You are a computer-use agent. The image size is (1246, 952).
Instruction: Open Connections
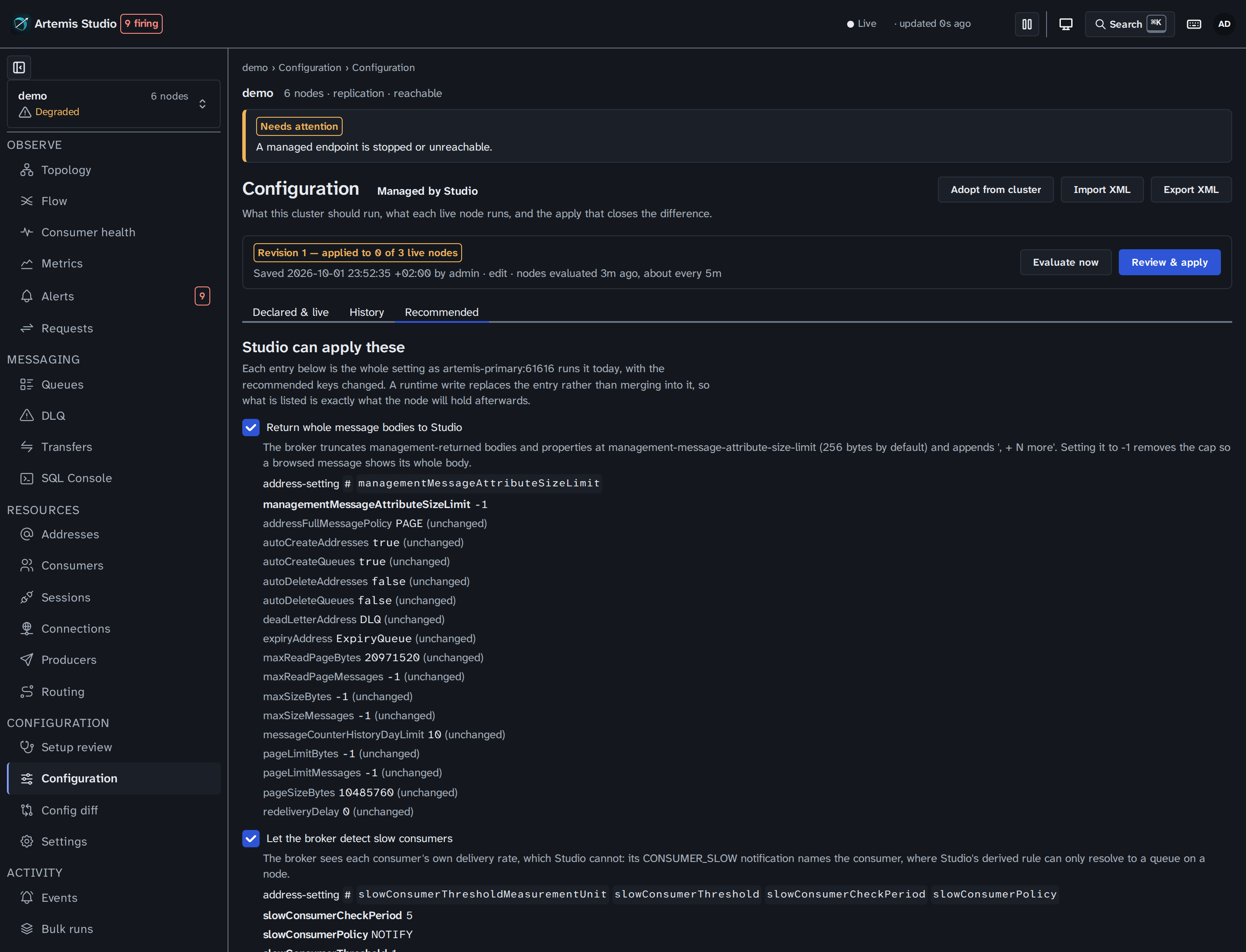(113, 628)
